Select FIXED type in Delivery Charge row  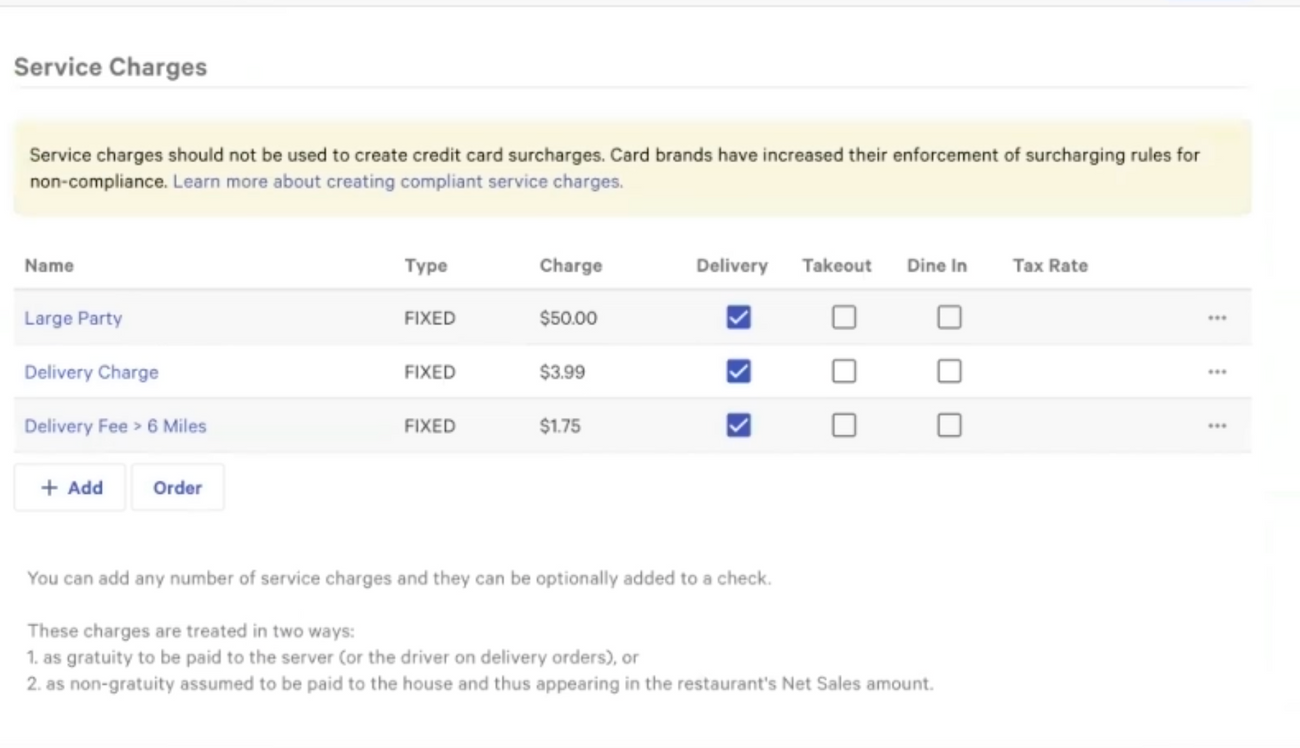[430, 372]
